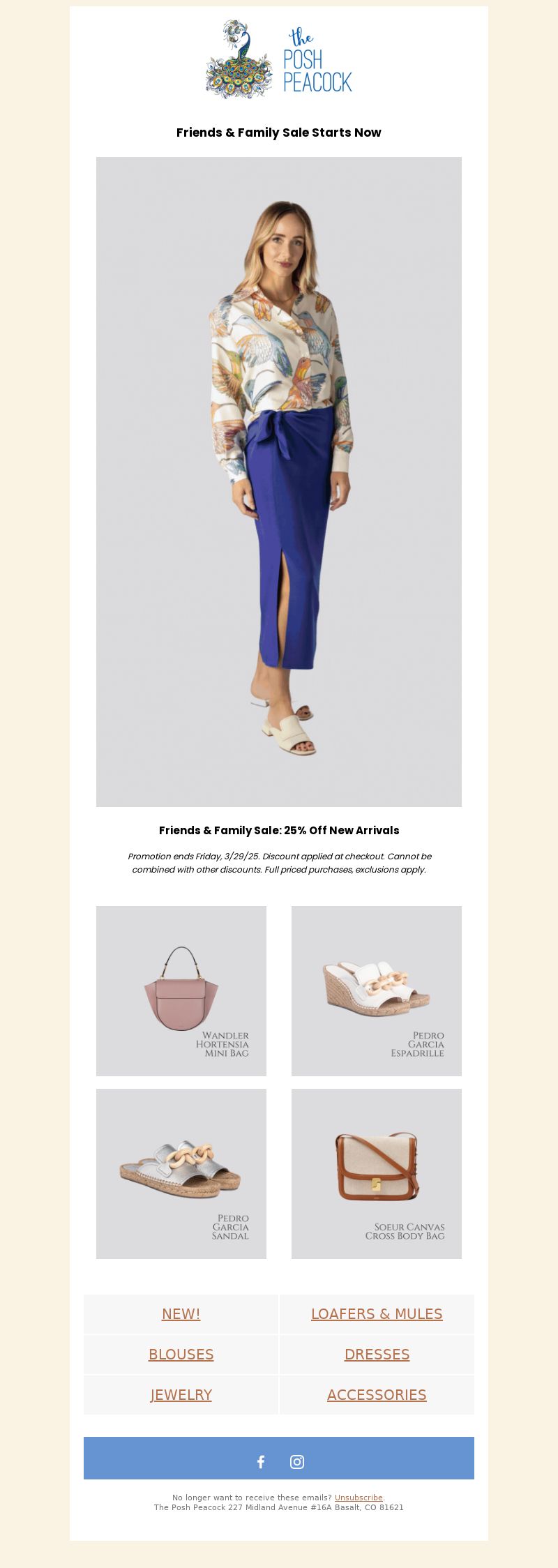
Task: Go to the NEW! category link
Action: (181, 1313)
